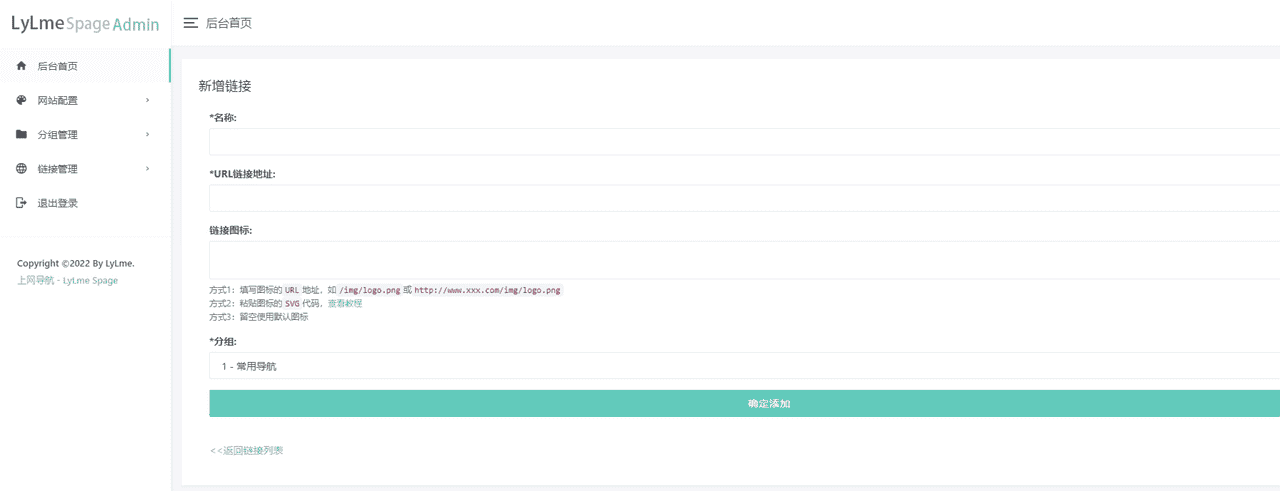1280x491 pixels.
Task: Expand the 网站配置 chevron arrow
Action: 147,100
